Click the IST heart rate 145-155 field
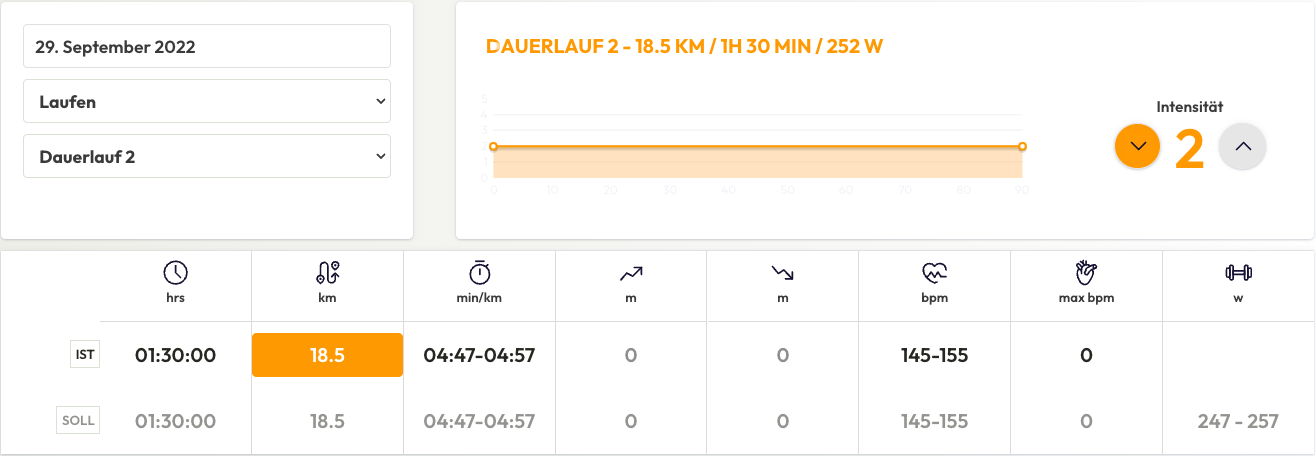This screenshot has width=1316, height=456. click(x=935, y=355)
